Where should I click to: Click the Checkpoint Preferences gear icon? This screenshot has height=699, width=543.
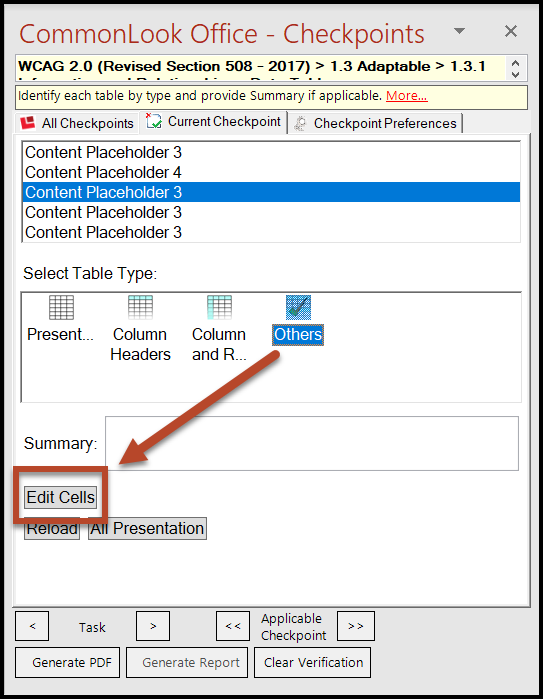point(300,123)
